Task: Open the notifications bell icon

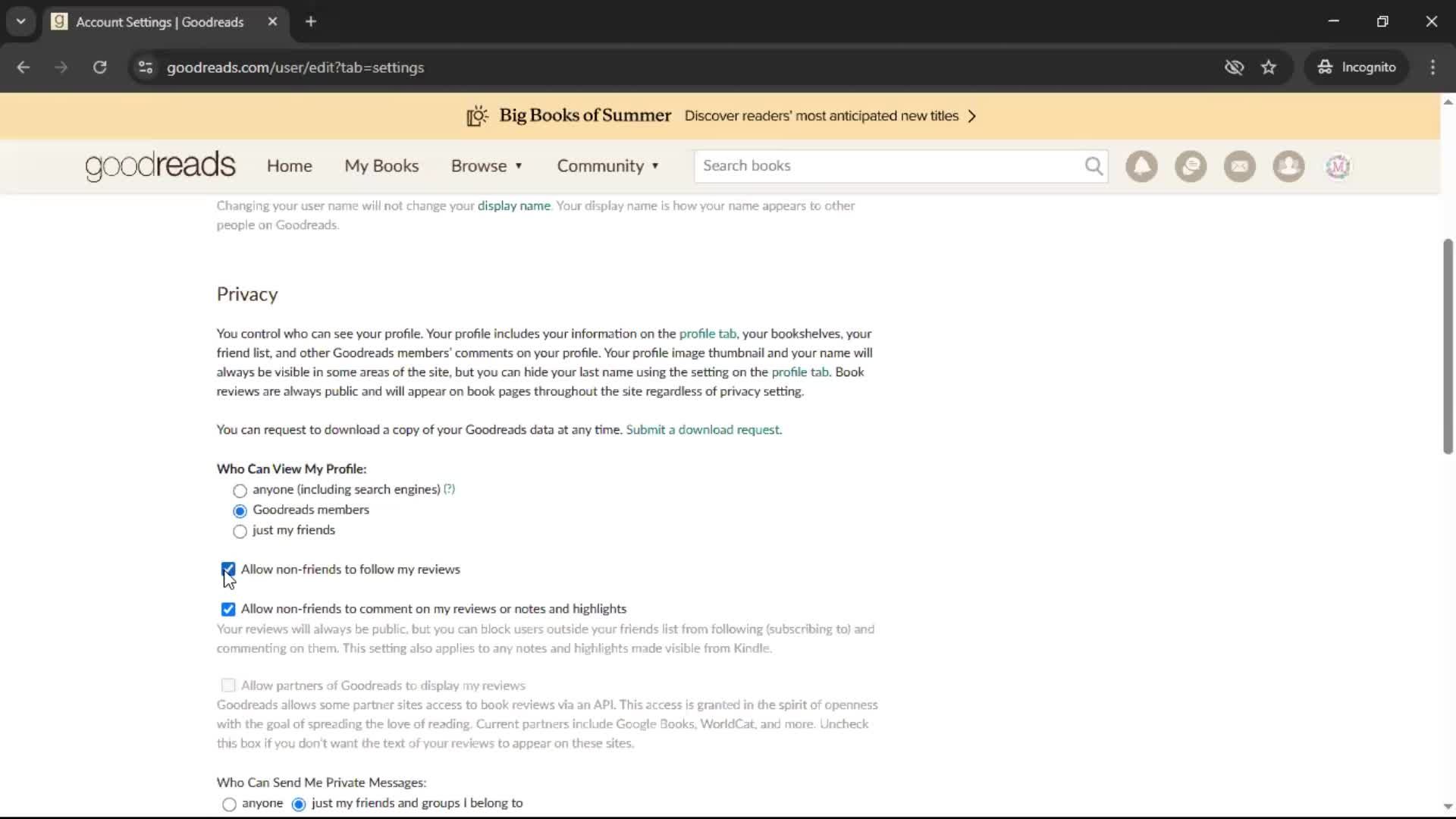Action: coord(1141,166)
